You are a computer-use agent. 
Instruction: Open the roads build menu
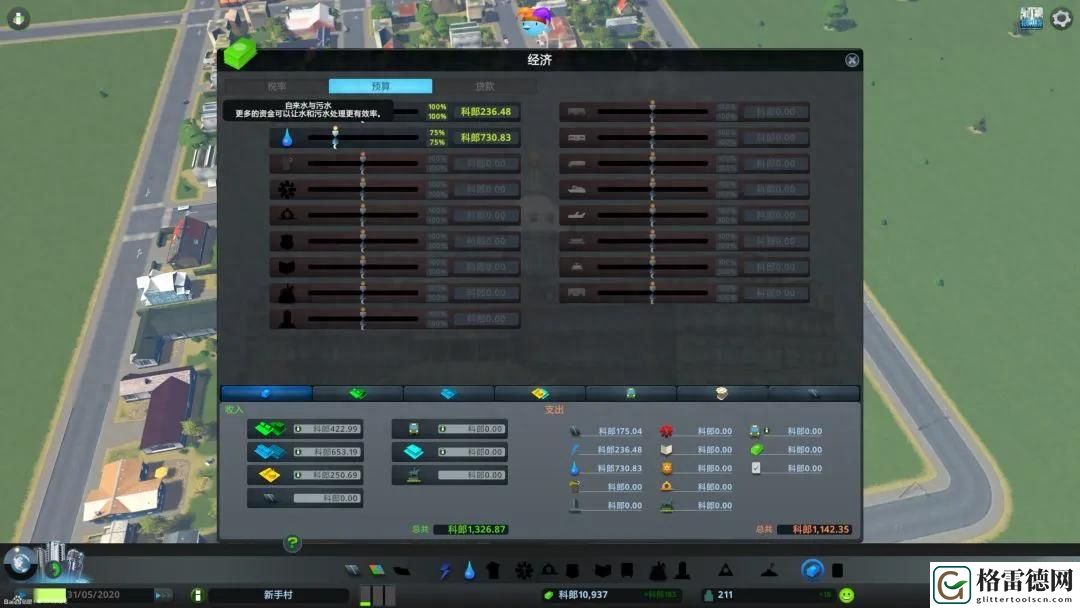click(352, 570)
